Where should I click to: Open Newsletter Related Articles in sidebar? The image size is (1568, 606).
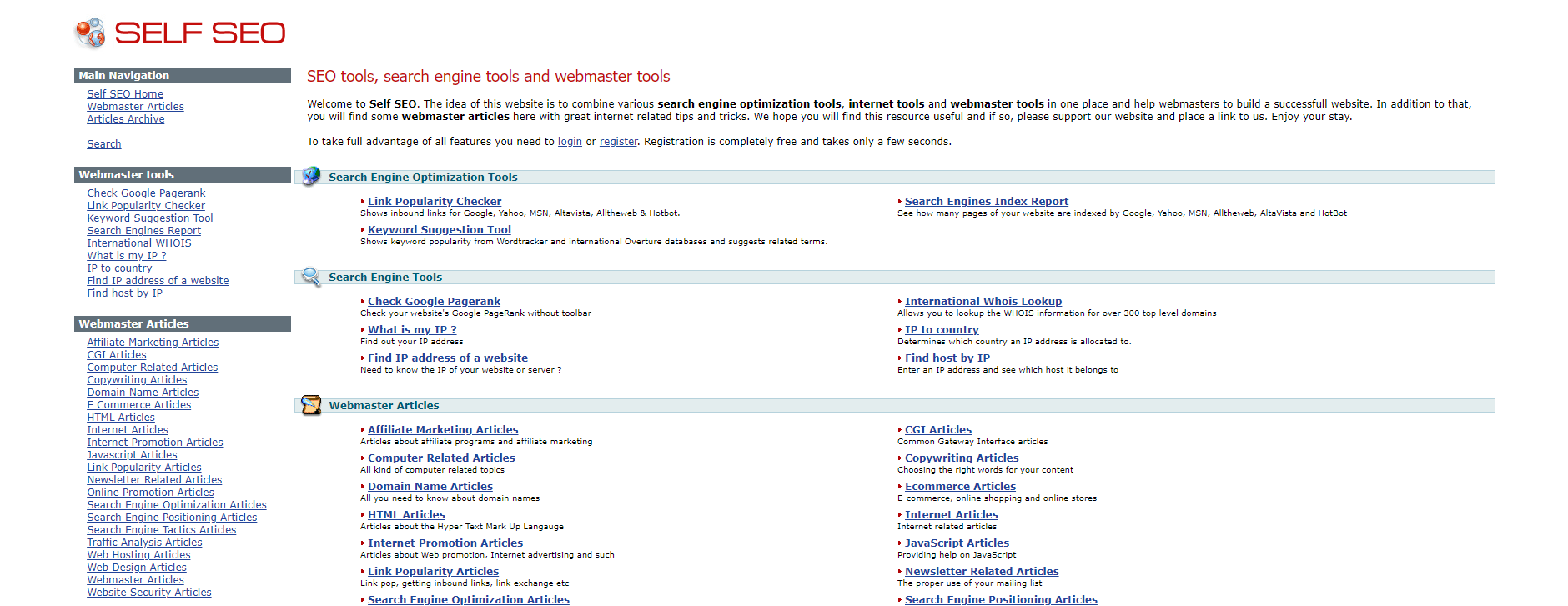tap(154, 480)
